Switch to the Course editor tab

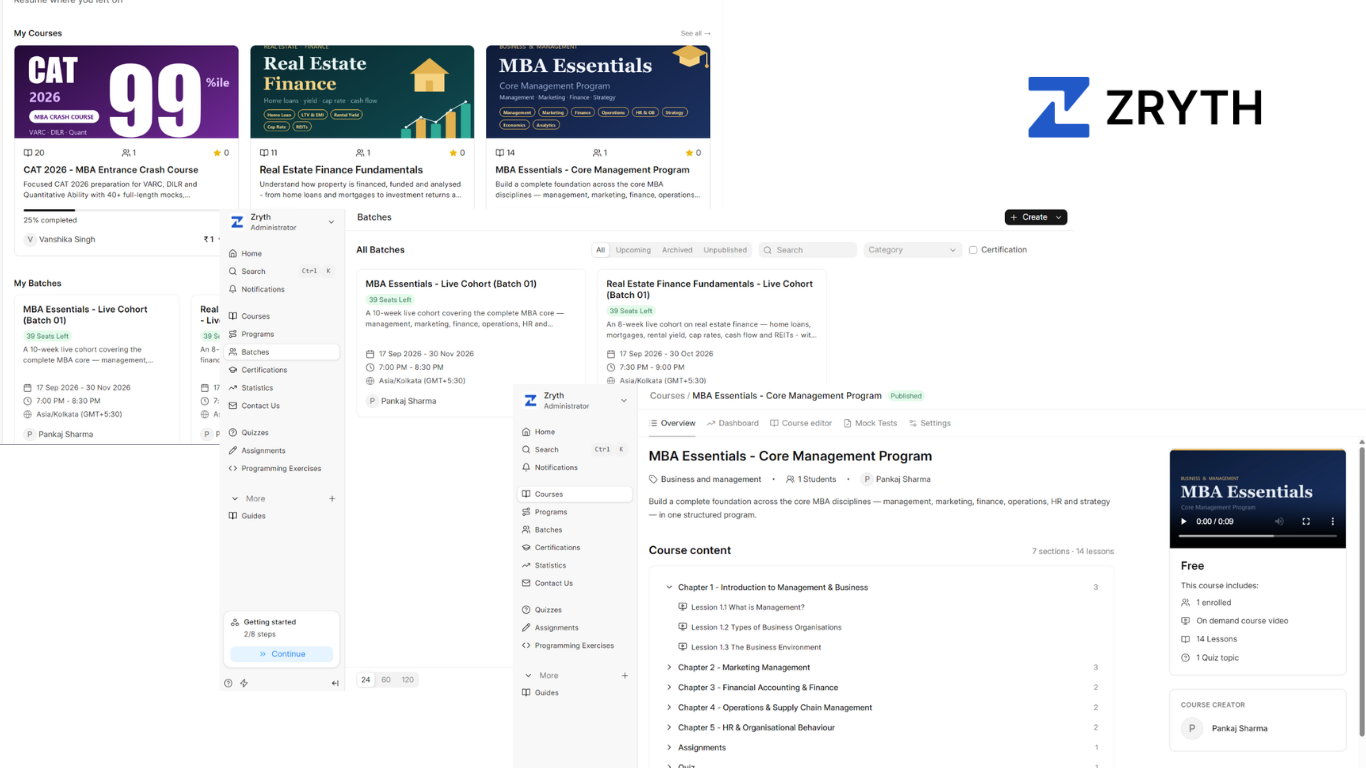click(x=801, y=423)
